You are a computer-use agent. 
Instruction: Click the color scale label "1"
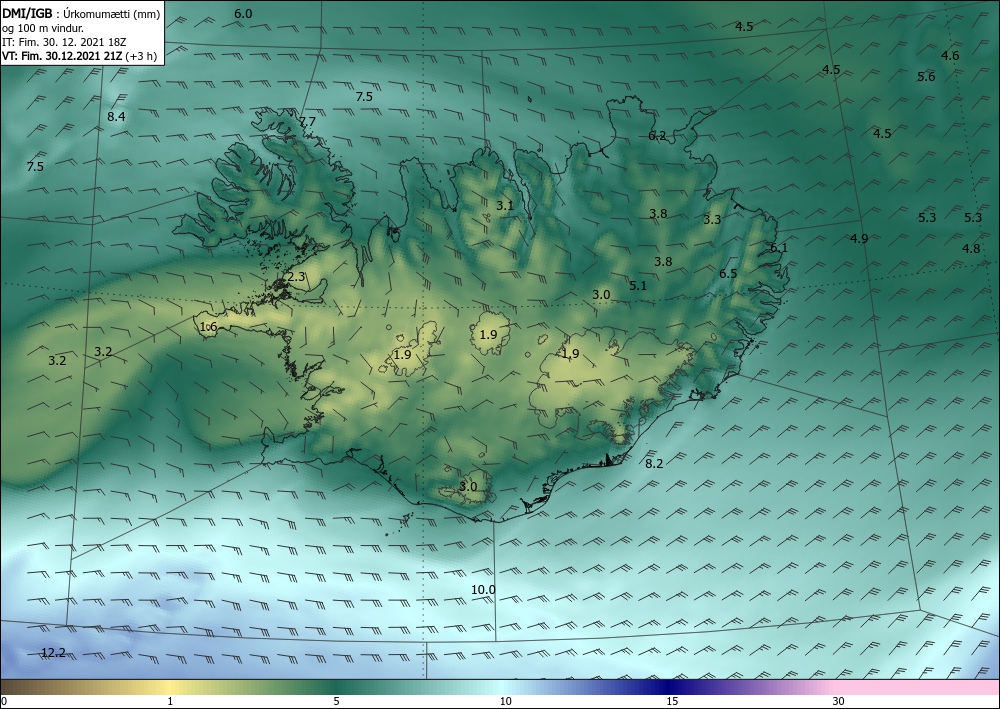click(x=170, y=702)
